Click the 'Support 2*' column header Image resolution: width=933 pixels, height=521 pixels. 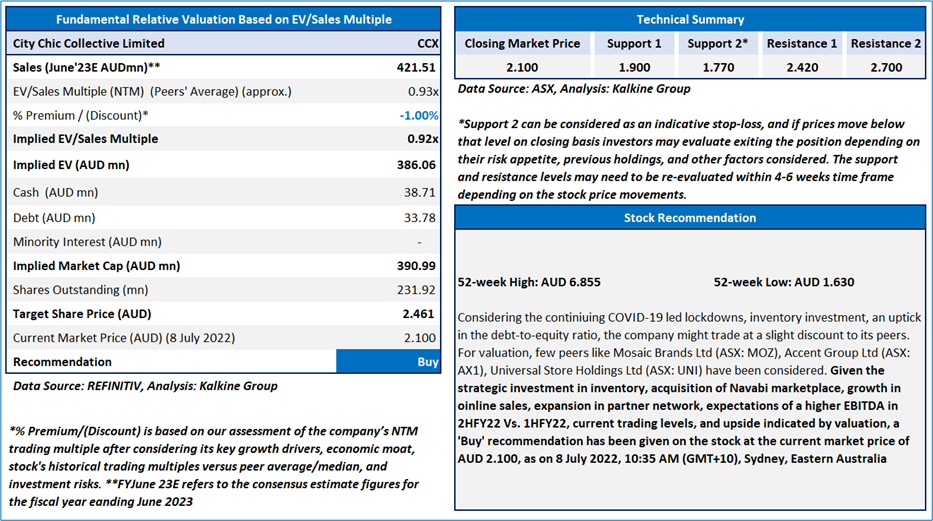(x=718, y=43)
